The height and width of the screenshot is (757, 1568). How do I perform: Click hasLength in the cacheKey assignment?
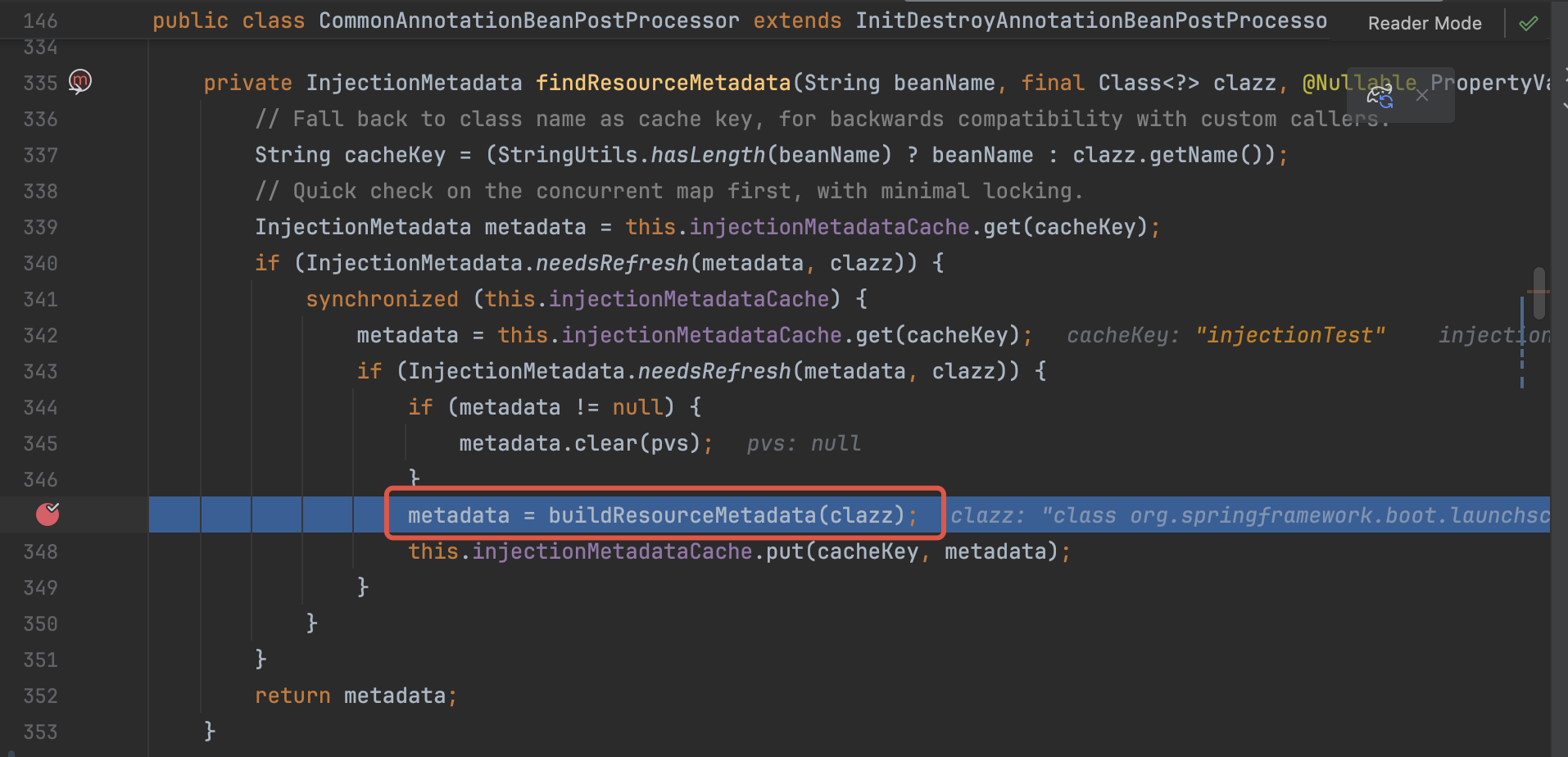(708, 155)
